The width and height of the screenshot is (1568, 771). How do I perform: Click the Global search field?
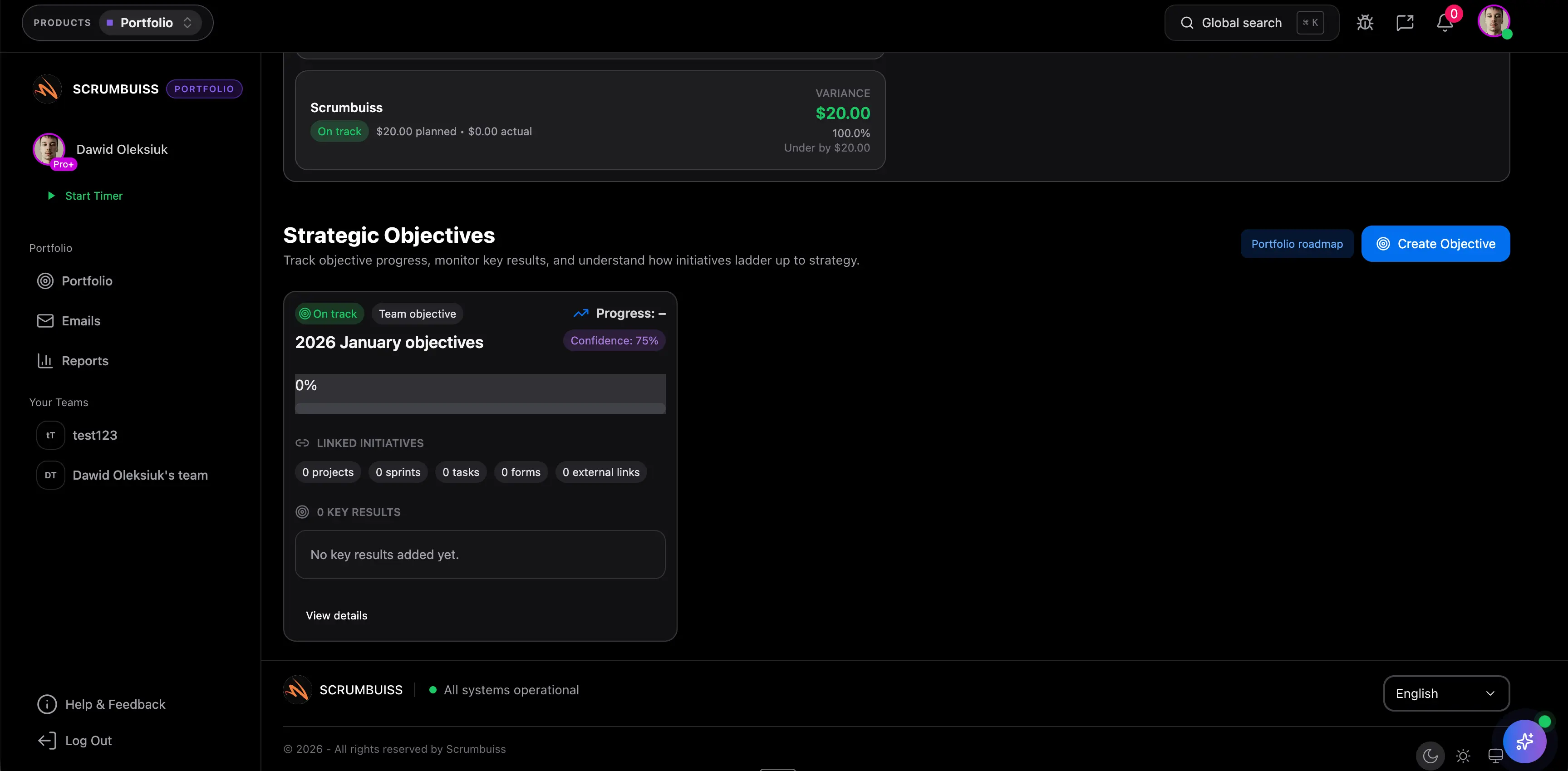tap(1242, 23)
